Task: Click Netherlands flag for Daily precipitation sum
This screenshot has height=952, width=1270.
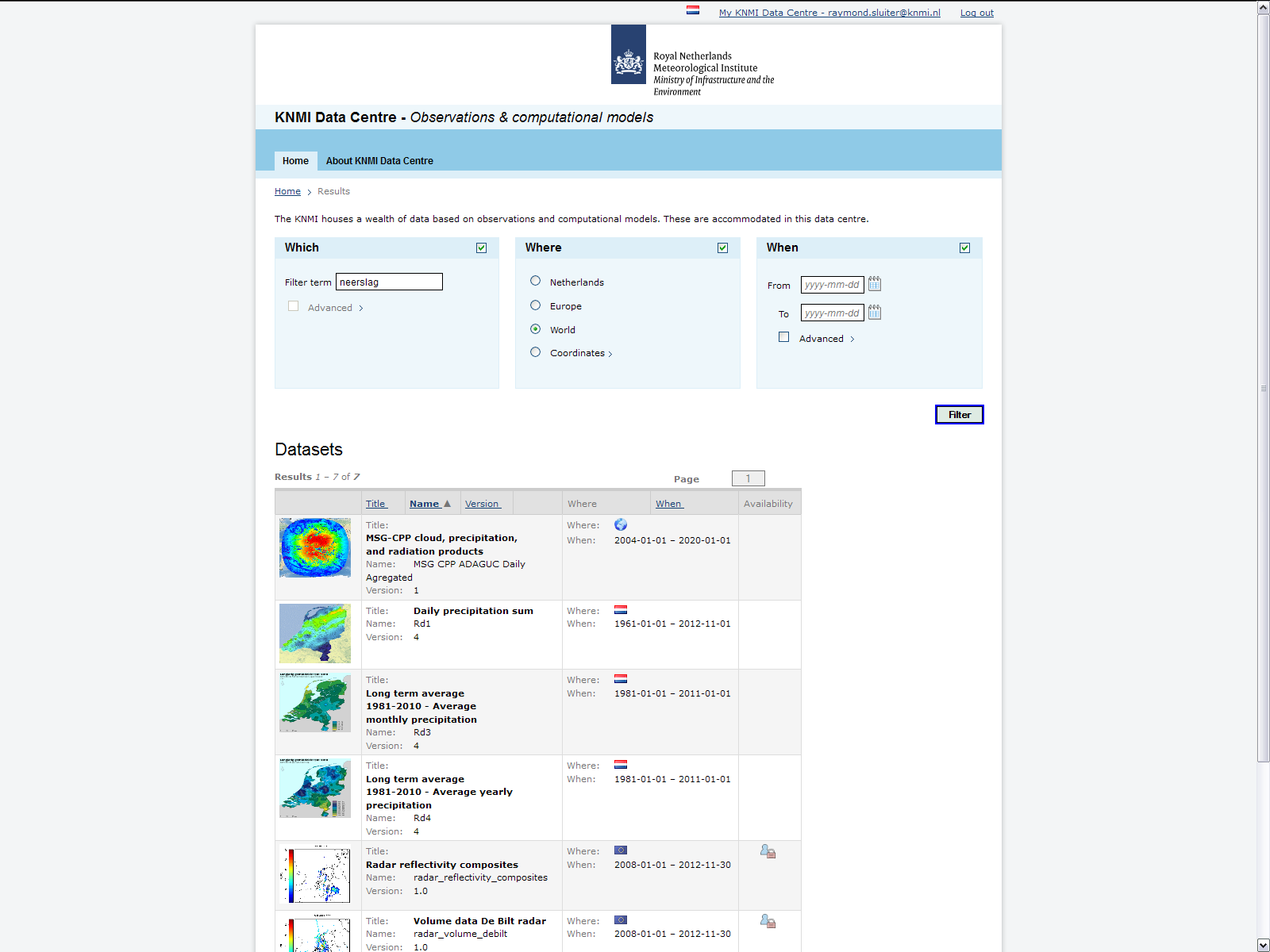Action: click(621, 610)
